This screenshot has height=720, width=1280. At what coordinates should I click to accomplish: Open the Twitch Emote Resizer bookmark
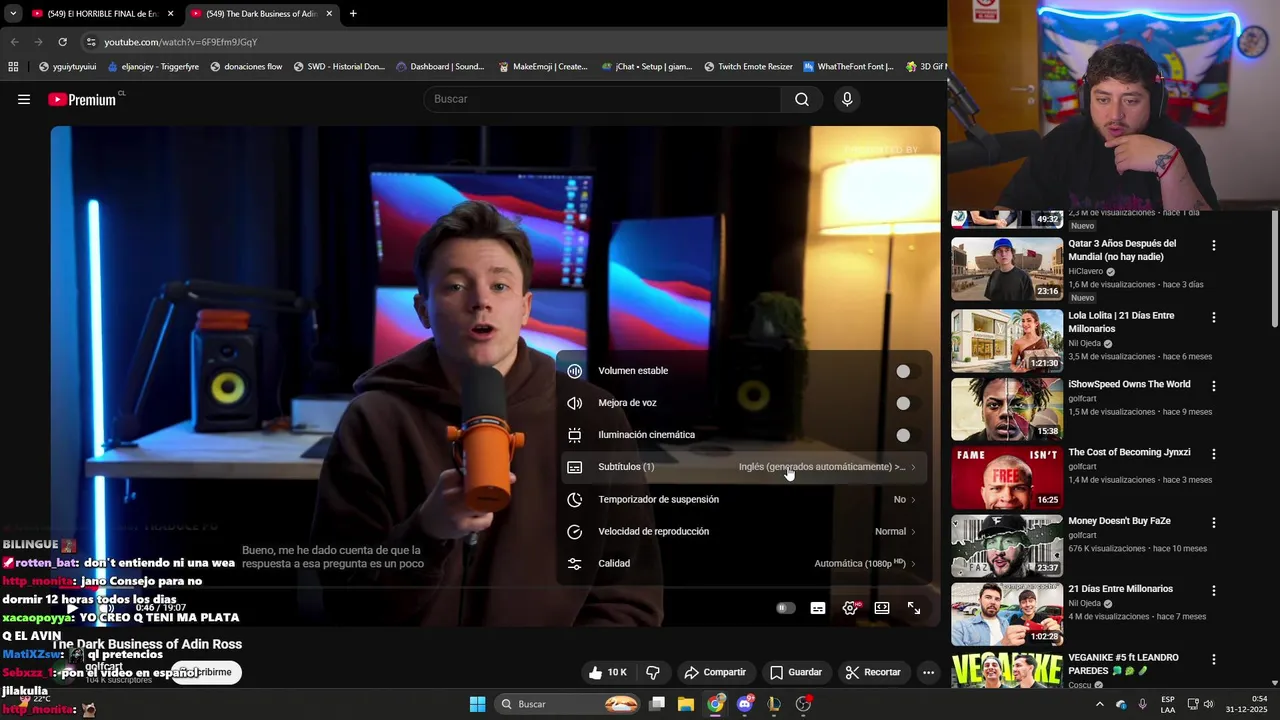tap(748, 67)
